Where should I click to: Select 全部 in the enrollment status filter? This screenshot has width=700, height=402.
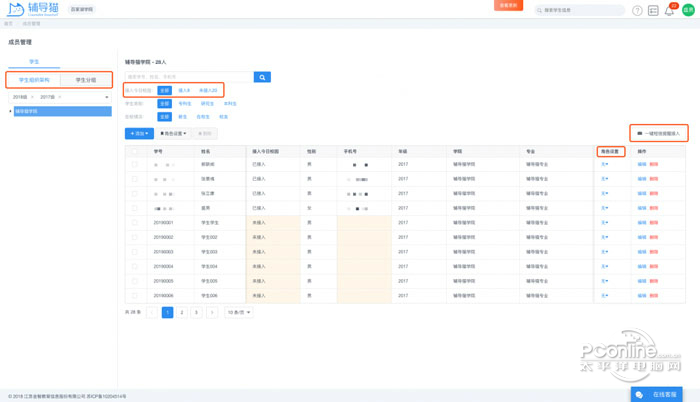pos(164,117)
